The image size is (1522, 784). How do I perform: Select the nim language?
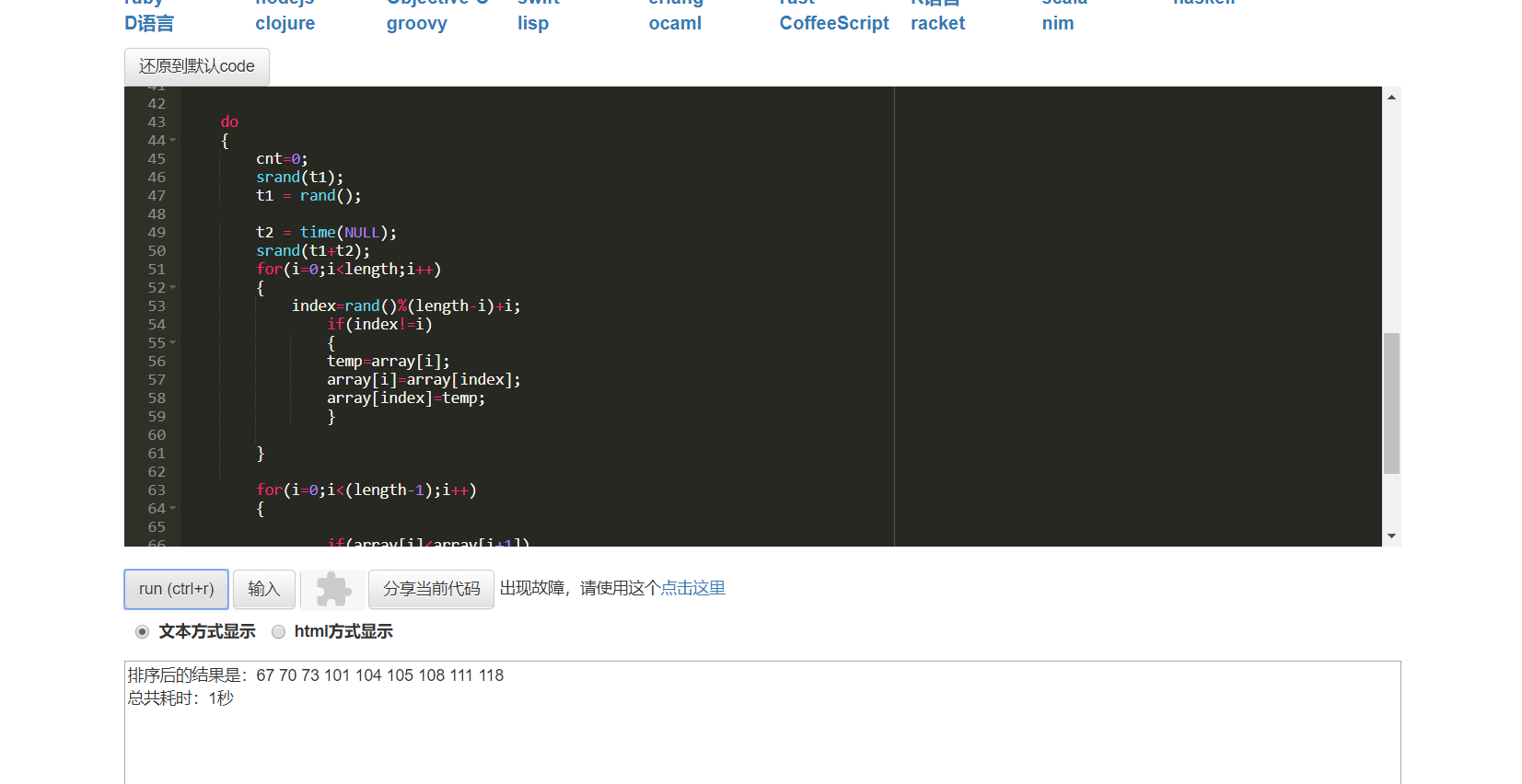[1058, 23]
